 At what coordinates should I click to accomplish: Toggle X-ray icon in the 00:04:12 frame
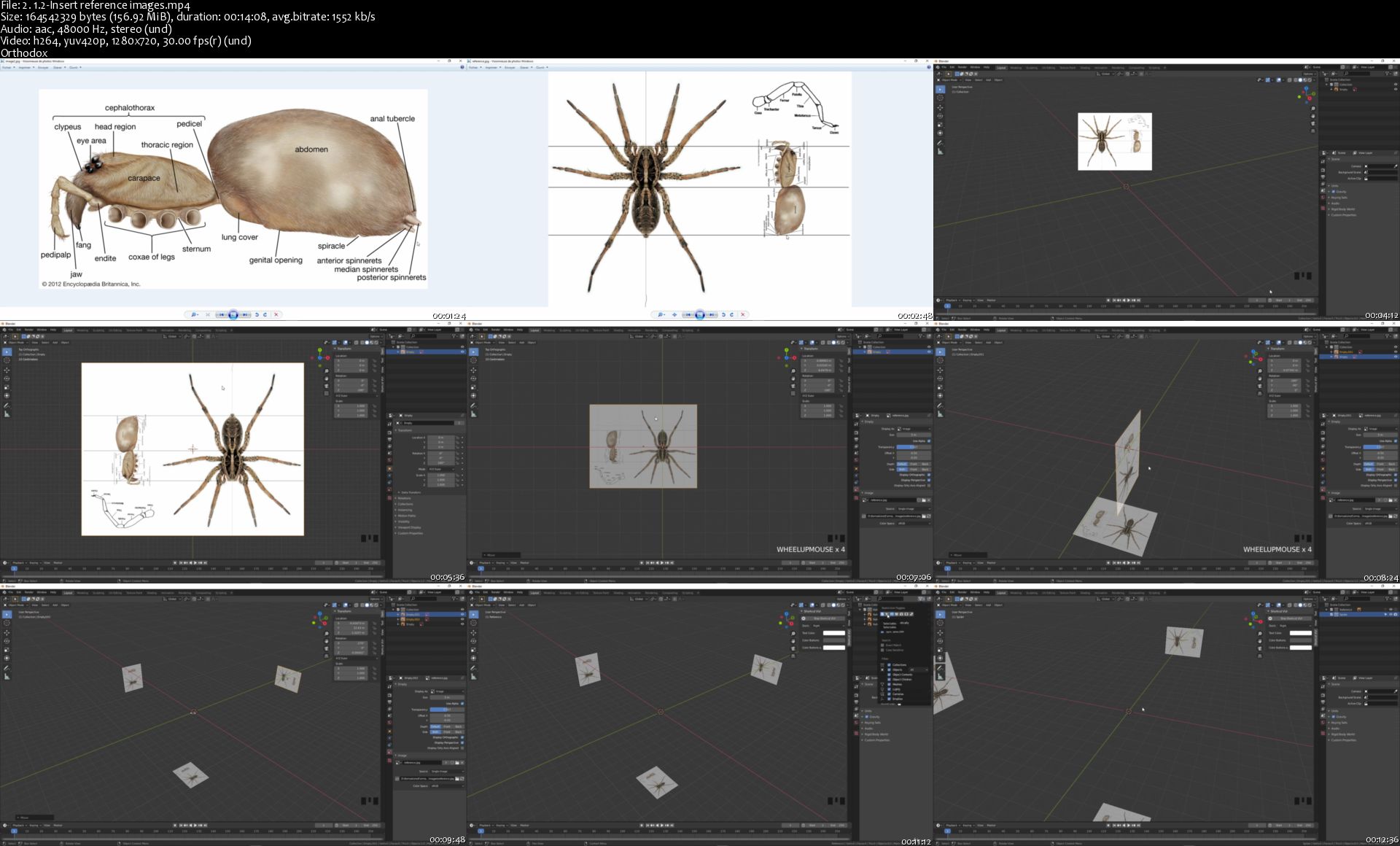1289,80
